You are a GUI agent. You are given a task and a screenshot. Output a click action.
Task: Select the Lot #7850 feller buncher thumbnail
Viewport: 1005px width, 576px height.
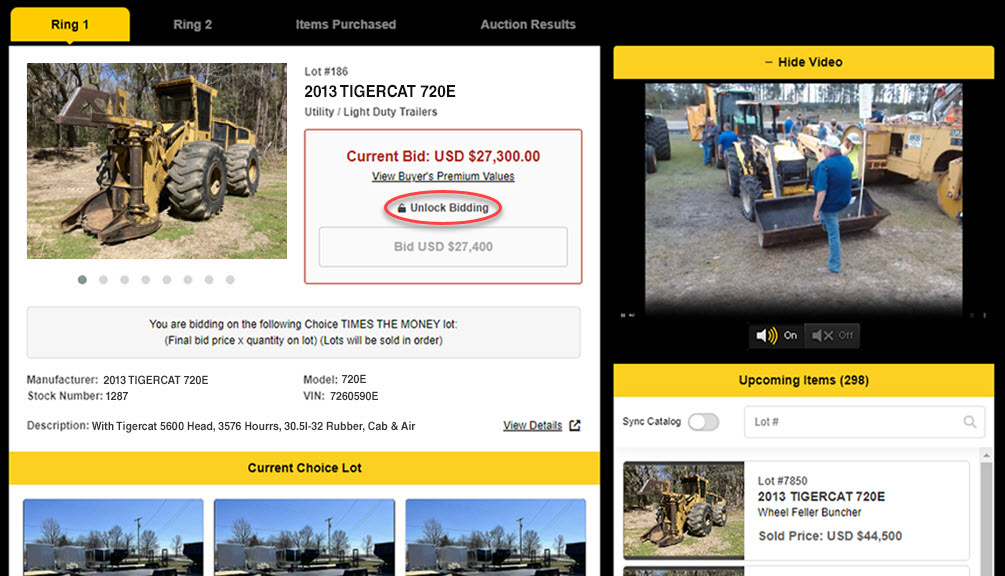tap(683, 510)
